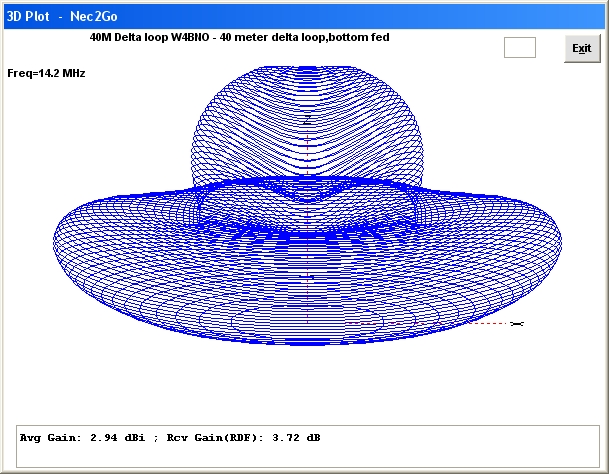This screenshot has height=474, width=609.
Task: Click the Z axis label on plot
Action: pyautogui.click(x=308, y=120)
